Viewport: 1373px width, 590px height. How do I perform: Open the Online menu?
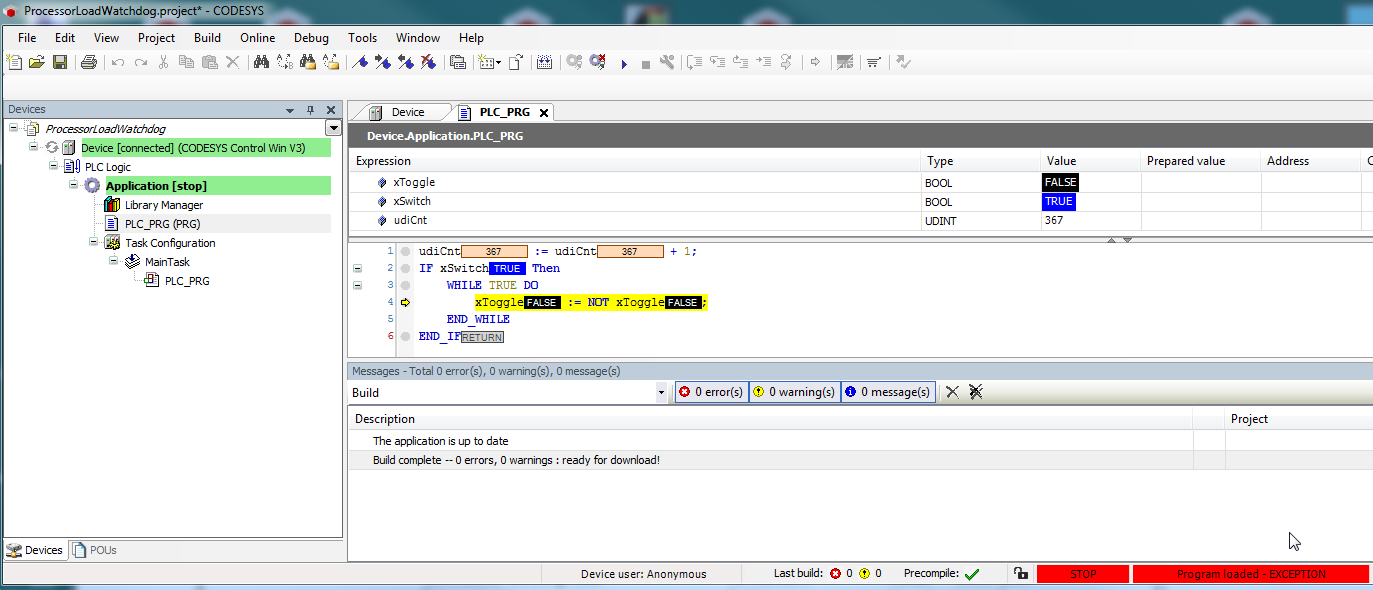[257, 38]
